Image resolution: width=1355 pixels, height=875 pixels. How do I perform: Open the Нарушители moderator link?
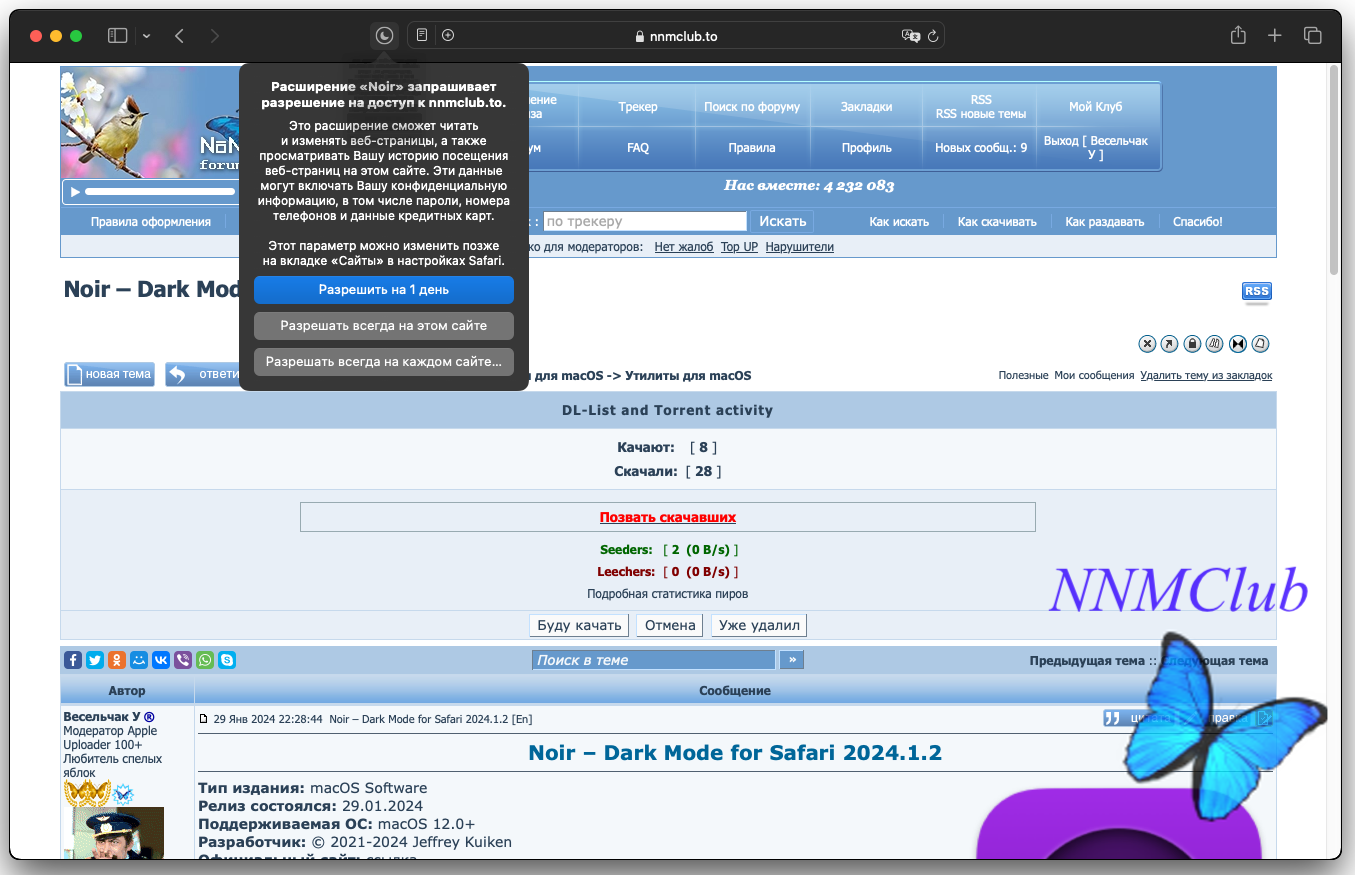point(800,247)
